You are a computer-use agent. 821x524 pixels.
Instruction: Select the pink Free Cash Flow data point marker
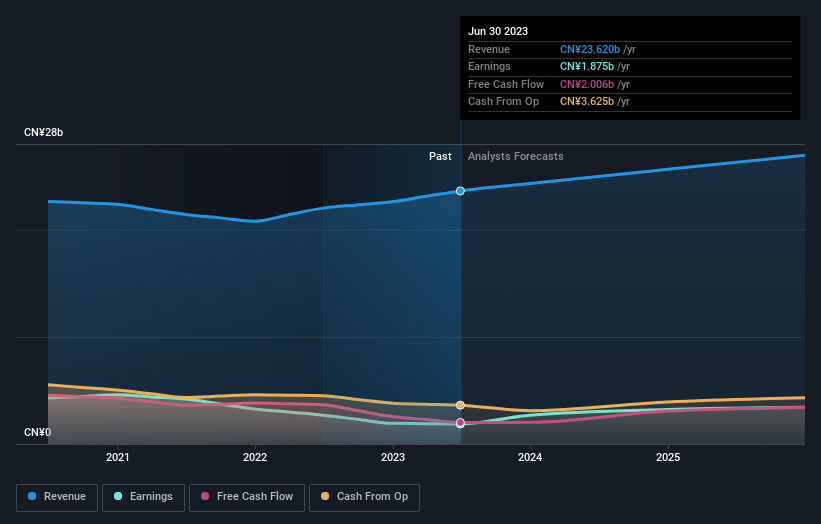click(x=460, y=423)
